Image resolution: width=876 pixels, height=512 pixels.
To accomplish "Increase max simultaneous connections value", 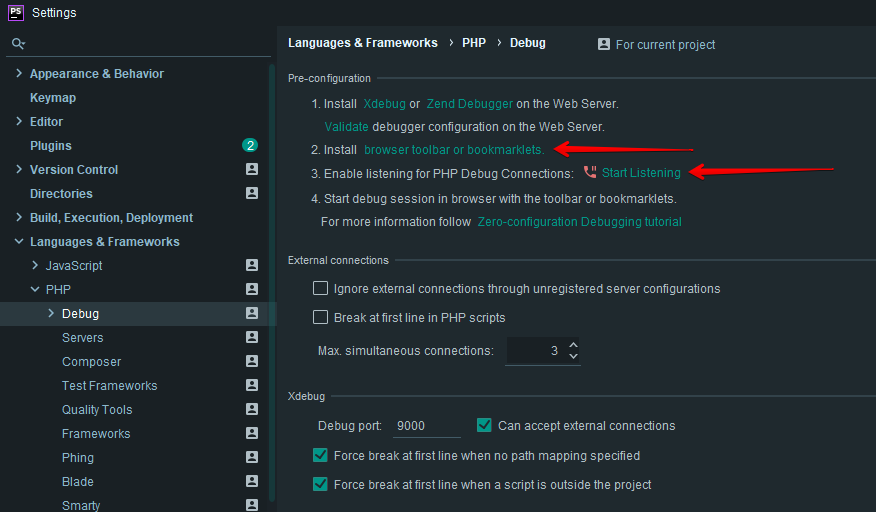I will [x=573, y=345].
